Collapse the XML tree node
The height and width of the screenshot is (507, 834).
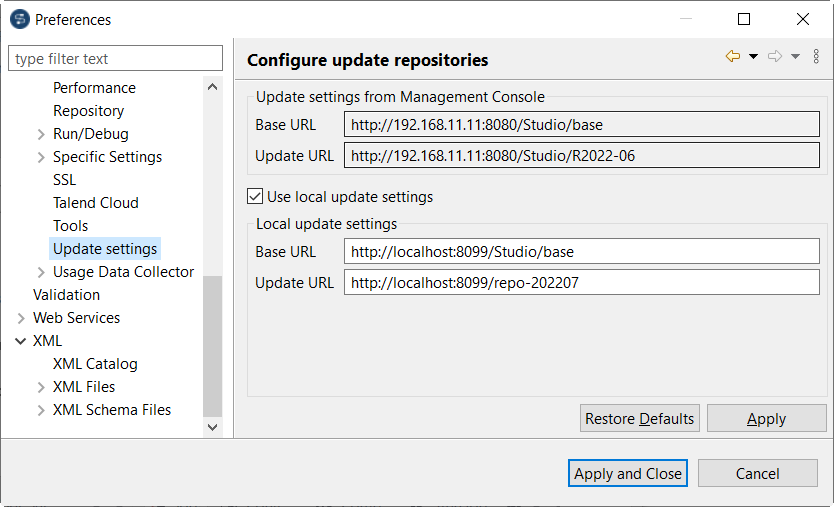21,341
